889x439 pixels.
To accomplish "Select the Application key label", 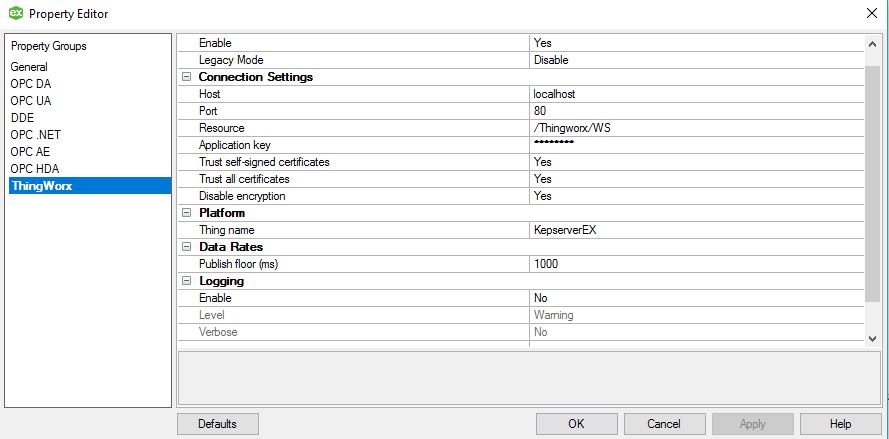I will [235, 145].
